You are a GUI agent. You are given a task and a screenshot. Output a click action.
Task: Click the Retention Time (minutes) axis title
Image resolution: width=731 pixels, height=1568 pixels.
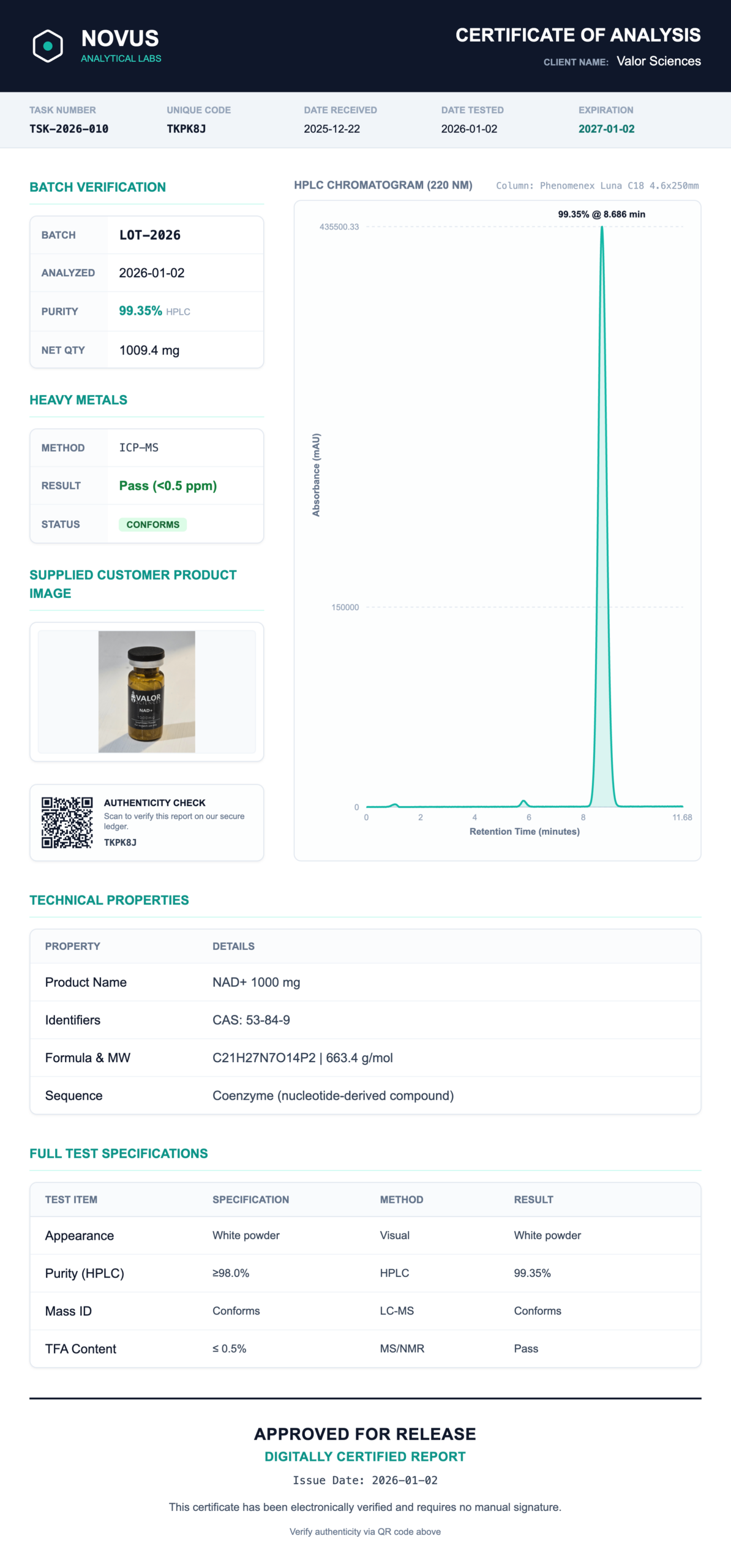[x=525, y=831]
